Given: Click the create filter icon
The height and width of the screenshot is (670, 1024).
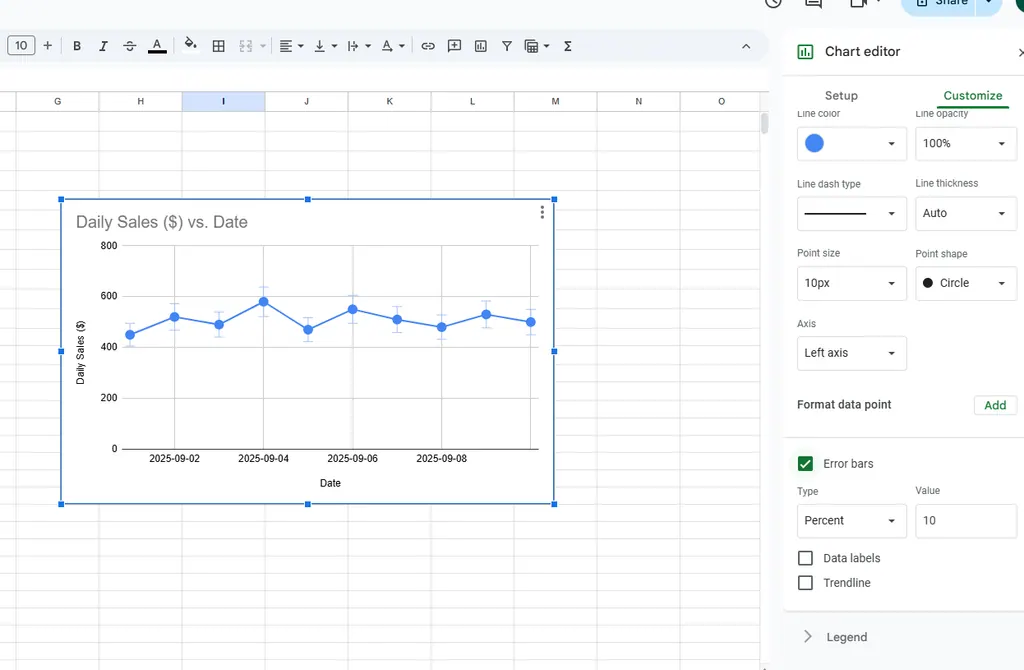Looking at the screenshot, I should point(507,46).
